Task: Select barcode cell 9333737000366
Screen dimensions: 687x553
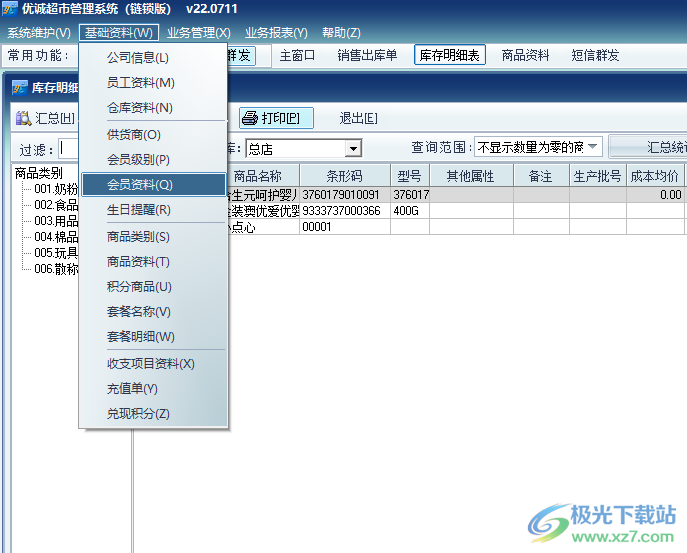Action: 345,211
